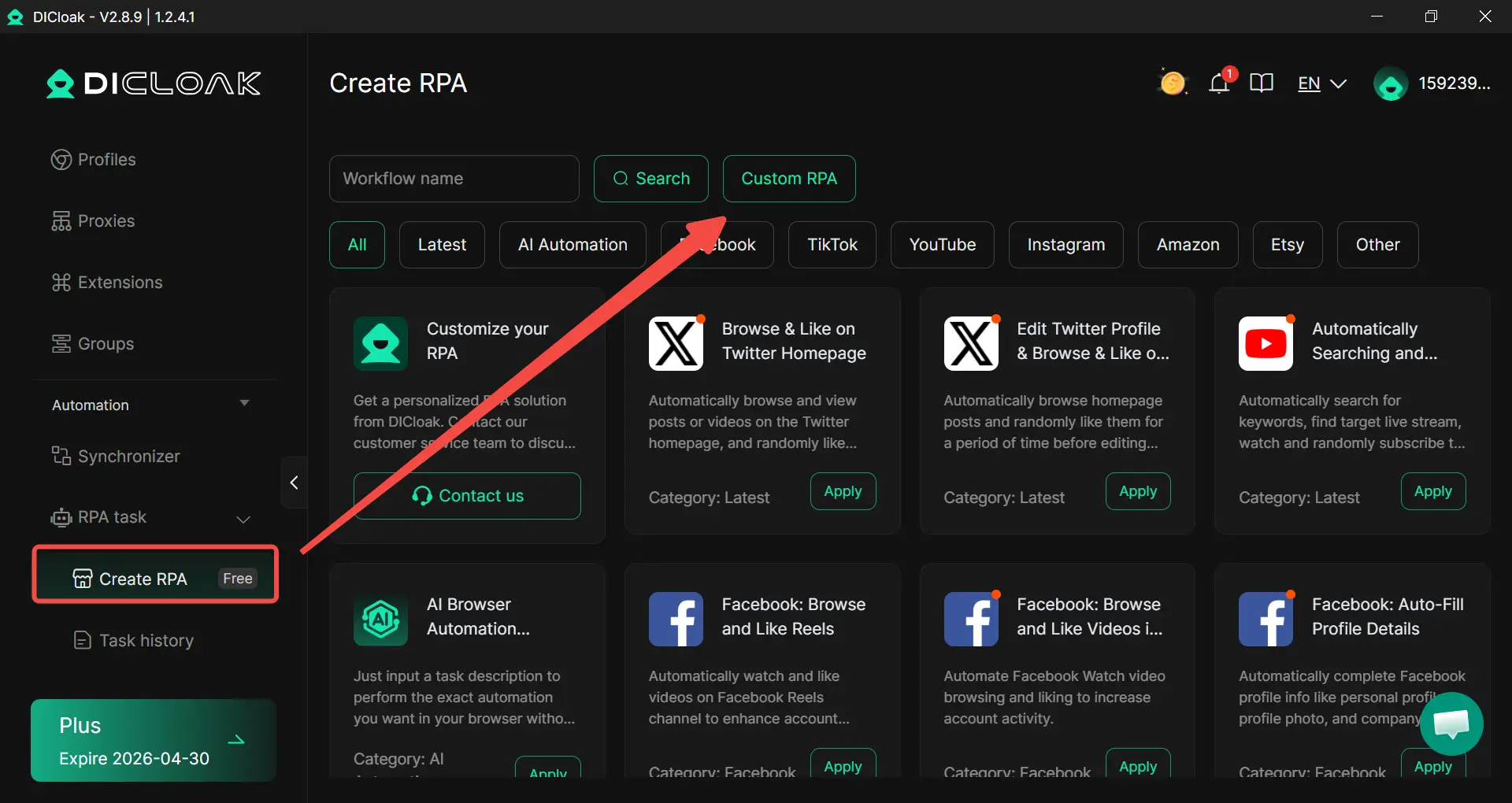Click the Custom RPA button
The image size is (1512, 803).
788,179
